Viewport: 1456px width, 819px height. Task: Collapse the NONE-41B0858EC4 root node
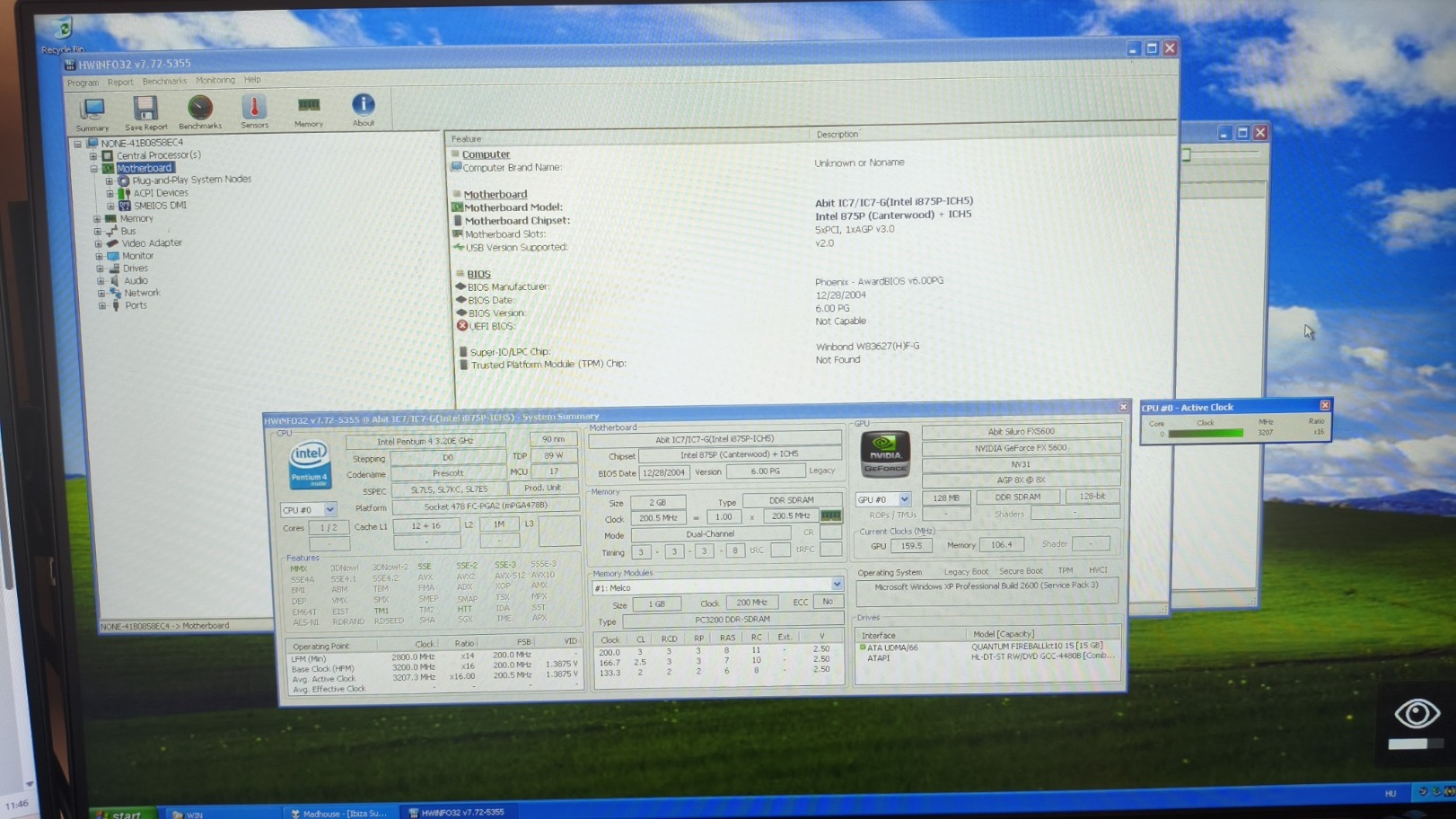pos(78,144)
